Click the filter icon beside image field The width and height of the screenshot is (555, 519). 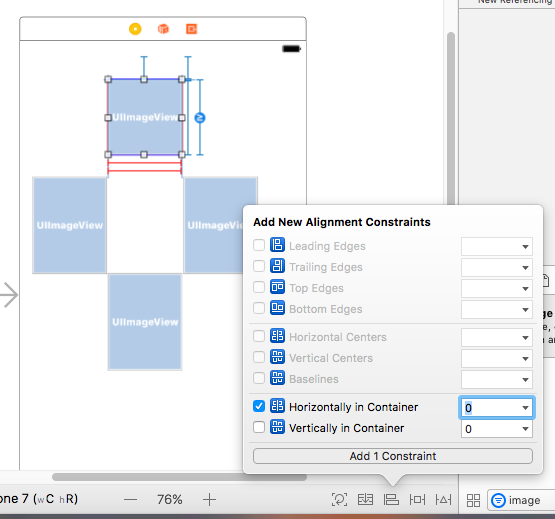498,500
